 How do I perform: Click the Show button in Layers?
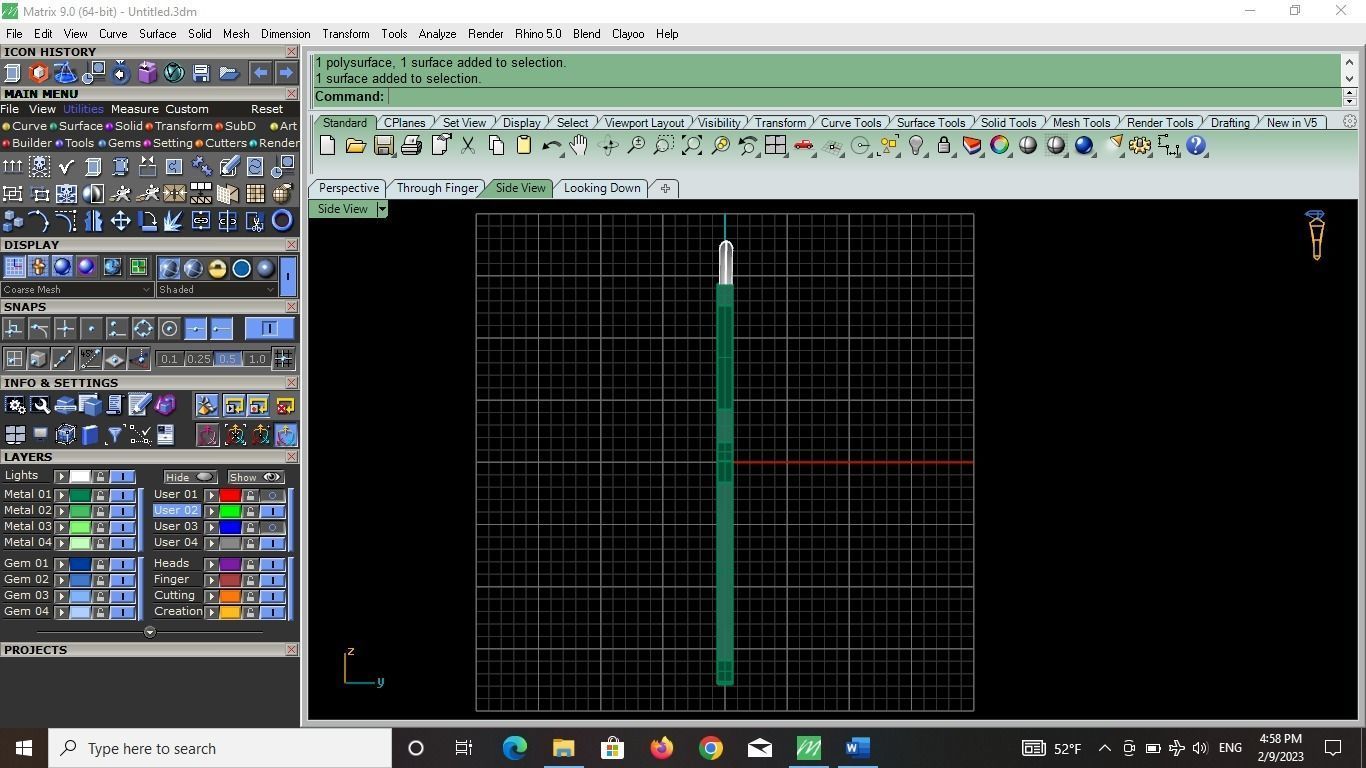[x=255, y=477]
